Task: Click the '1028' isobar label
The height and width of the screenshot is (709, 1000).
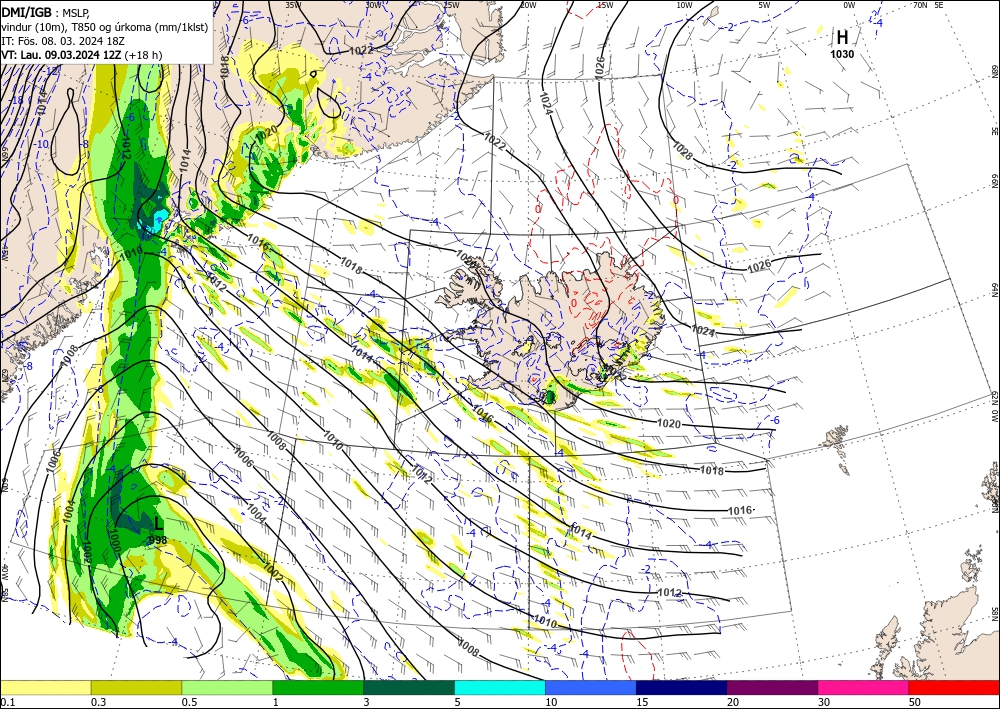Action: point(682,152)
